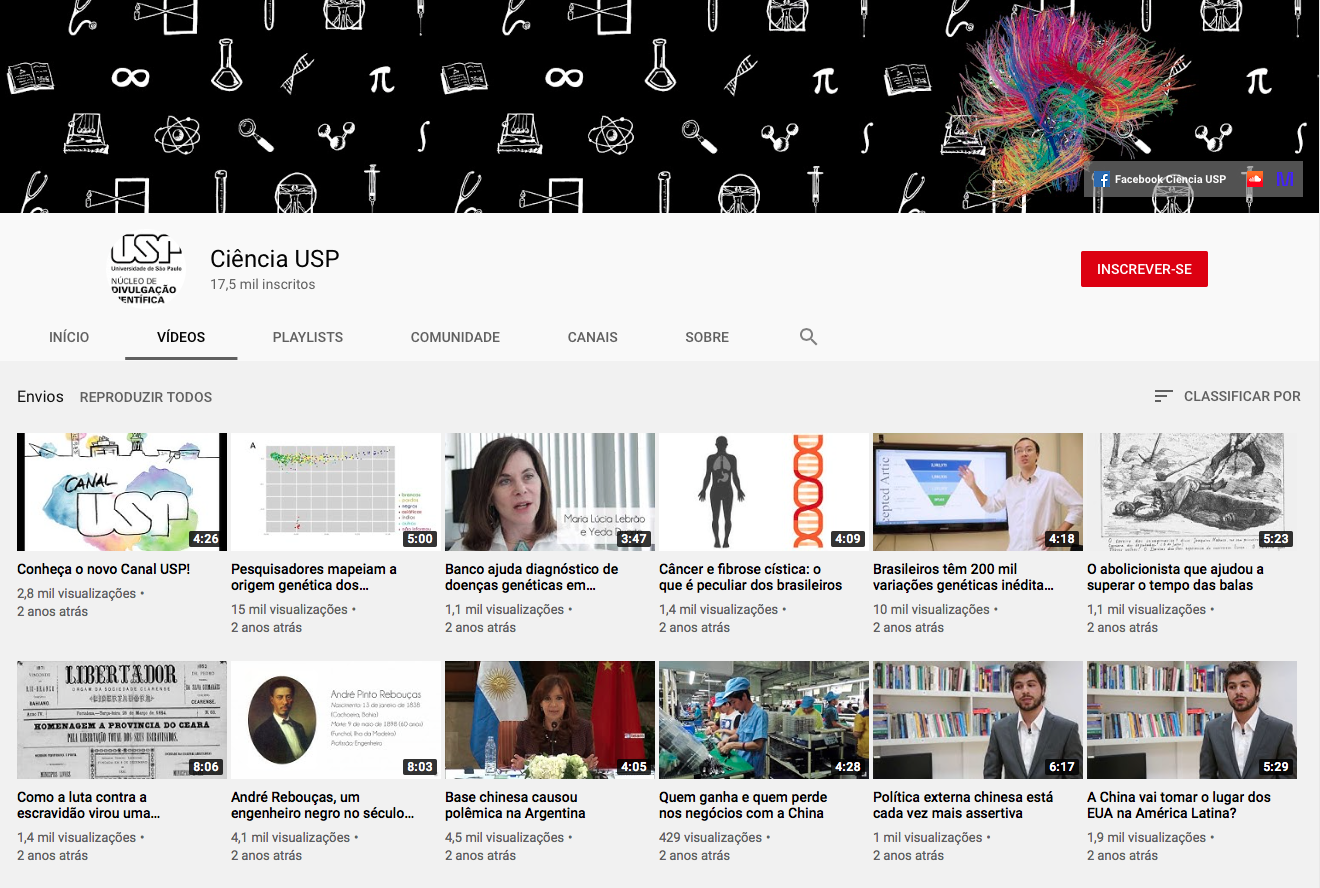The height and width of the screenshot is (888, 1320).
Task: Click the 10 mil visualizações view count
Action: click(x=931, y=609)
